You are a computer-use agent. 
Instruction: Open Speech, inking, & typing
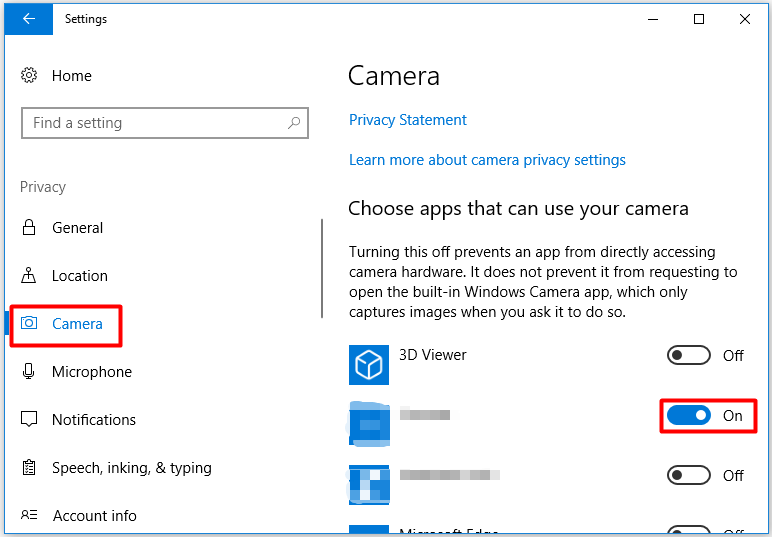(132, 468)
